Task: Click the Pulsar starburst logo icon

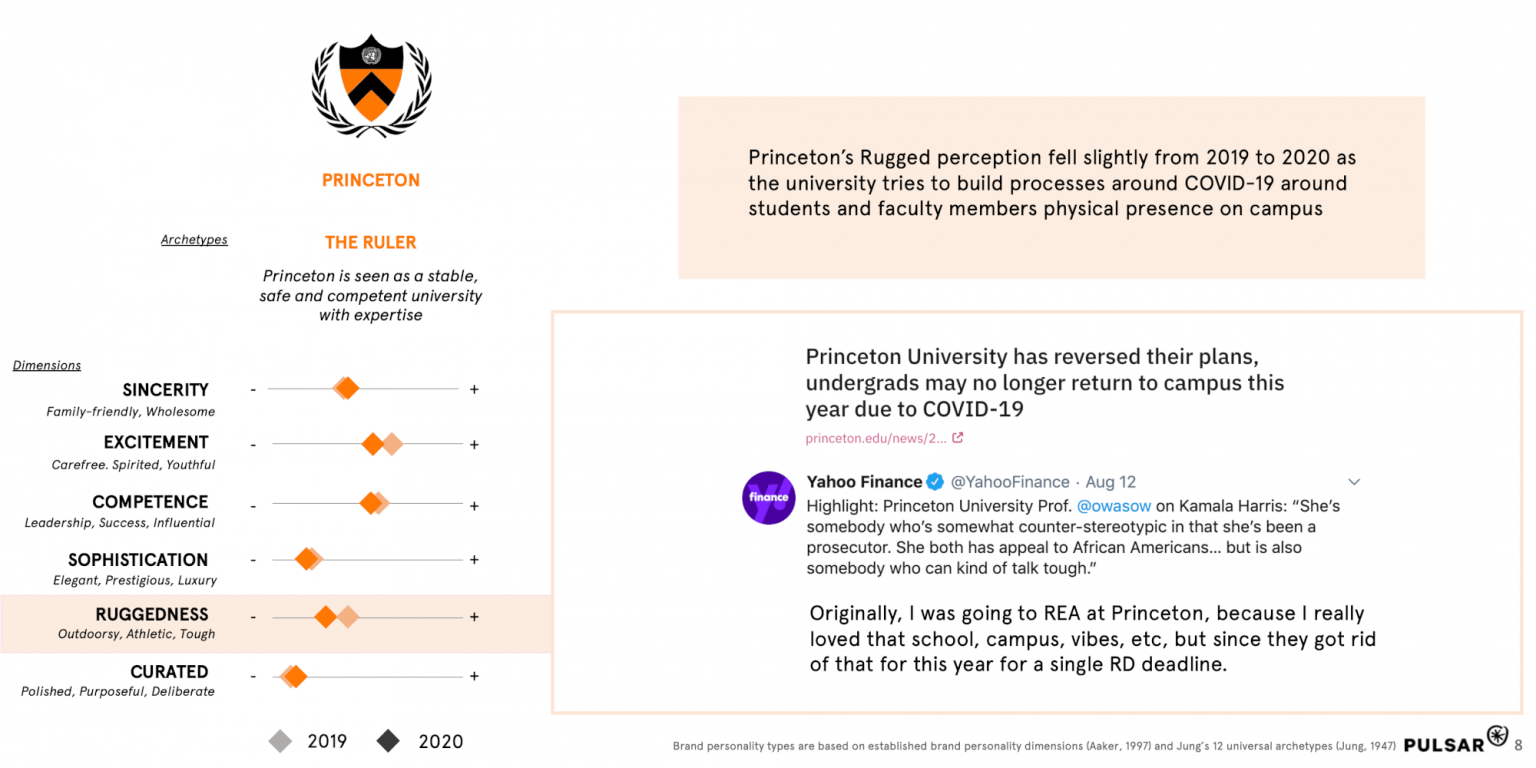Action: 1496,737
